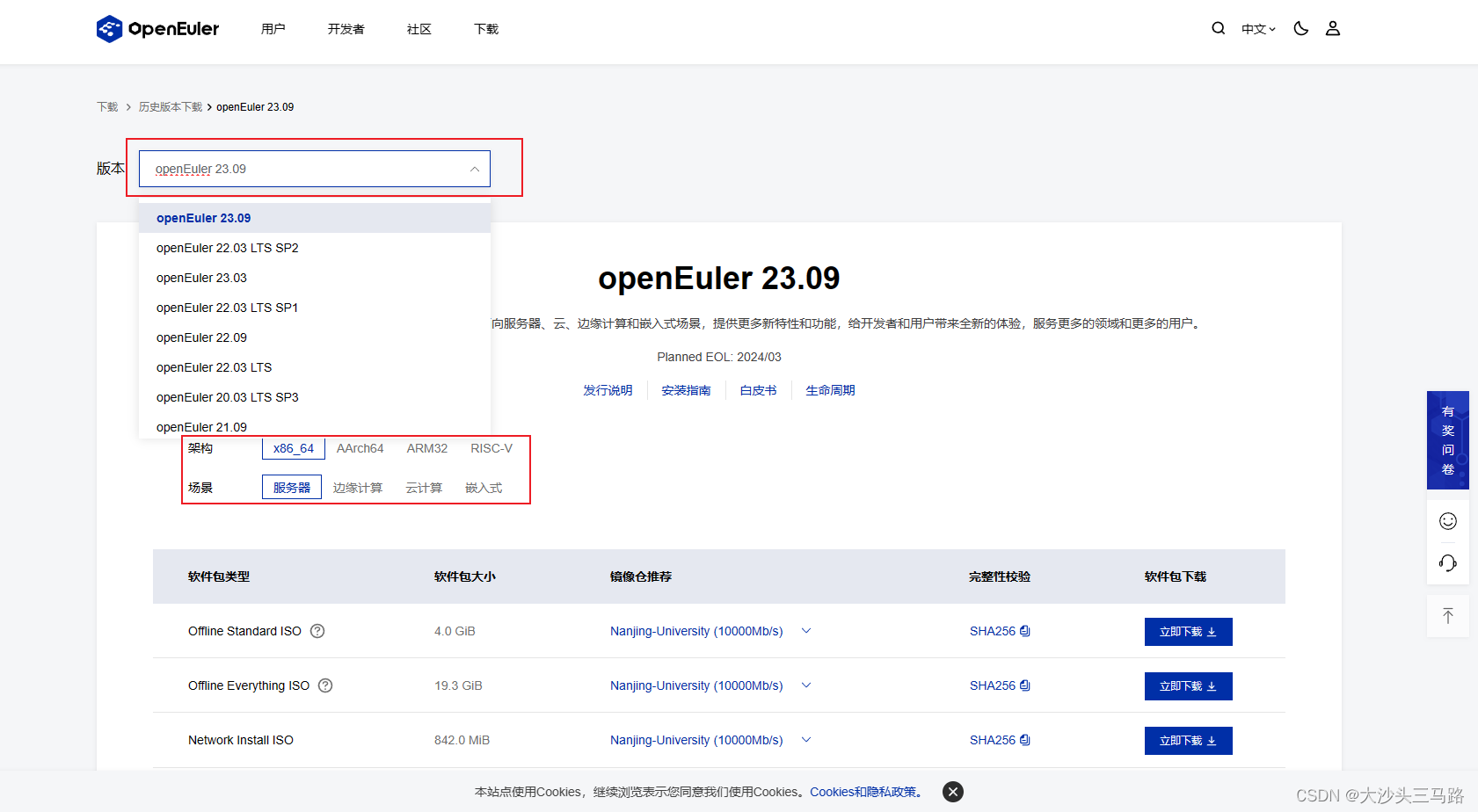Click the headset support icon
The height and width of the screenshot is (812, 1478).
coord(1448,562)
